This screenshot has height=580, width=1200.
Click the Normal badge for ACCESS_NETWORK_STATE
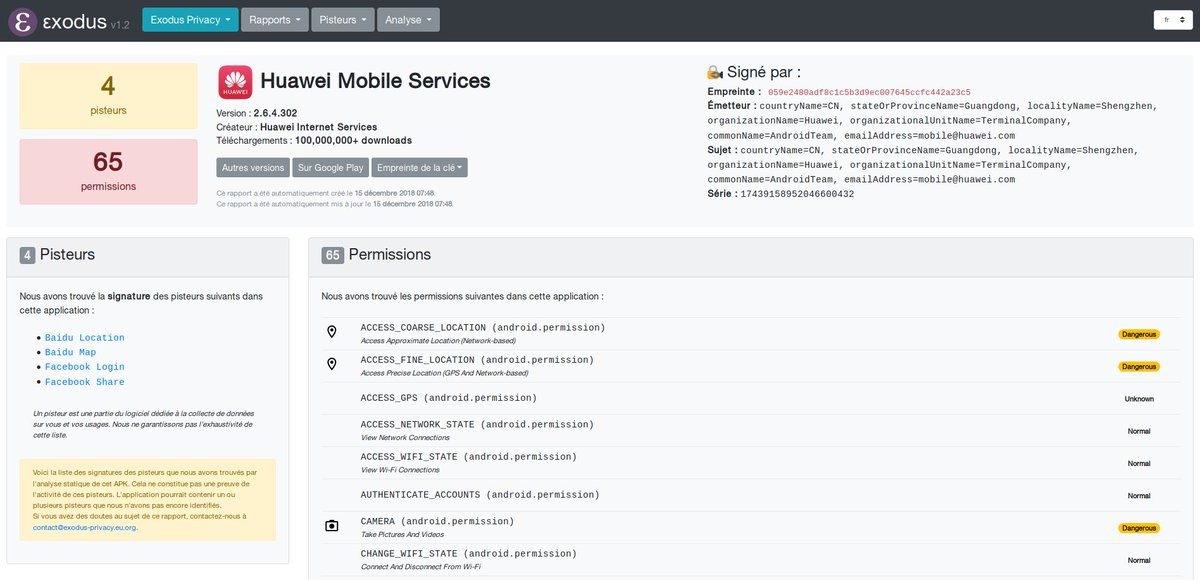coord(1139,431)
